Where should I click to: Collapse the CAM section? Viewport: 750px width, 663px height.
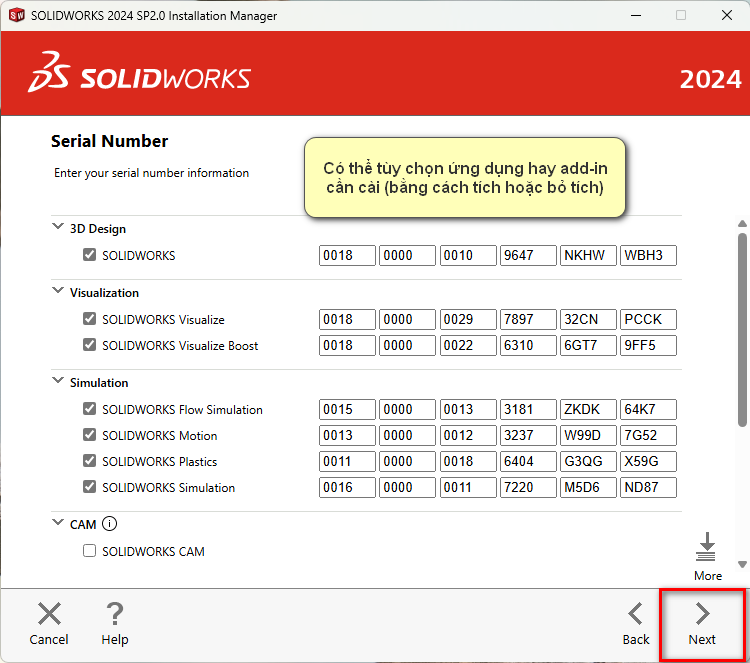point(58,522)
